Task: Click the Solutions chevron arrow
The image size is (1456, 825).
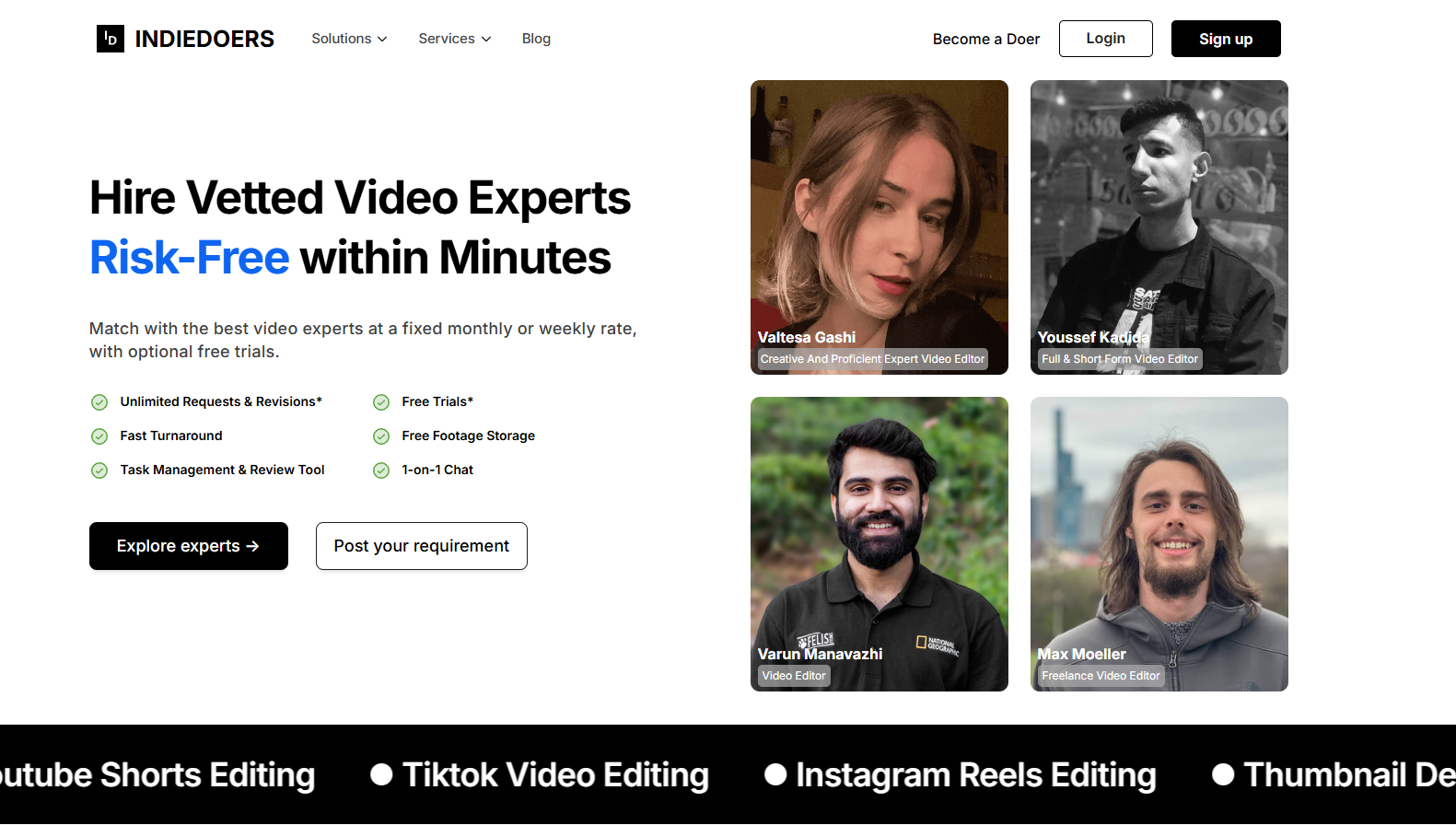Action: click(382, 39)
